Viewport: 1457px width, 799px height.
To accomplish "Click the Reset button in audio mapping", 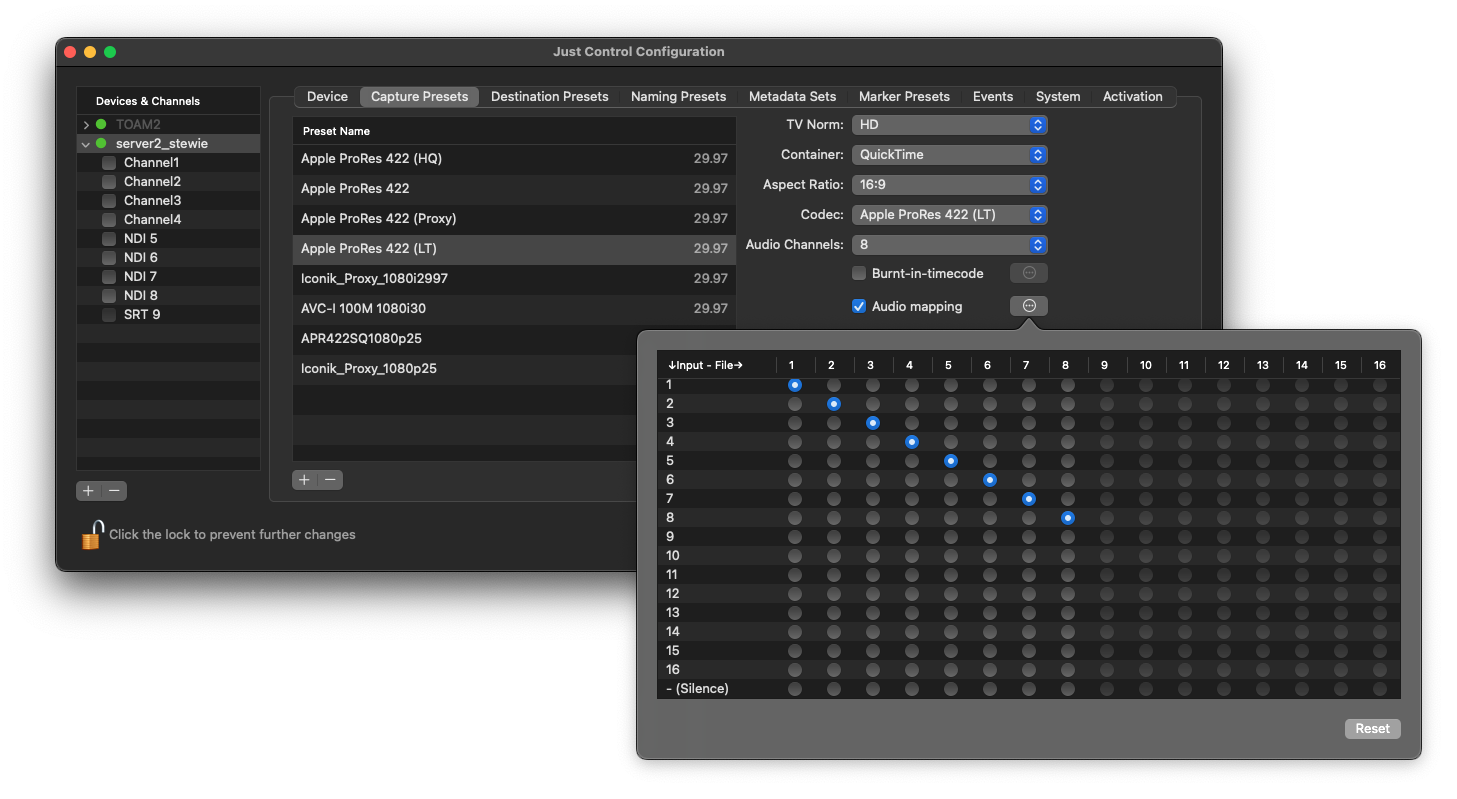I will pos(1372,729).
